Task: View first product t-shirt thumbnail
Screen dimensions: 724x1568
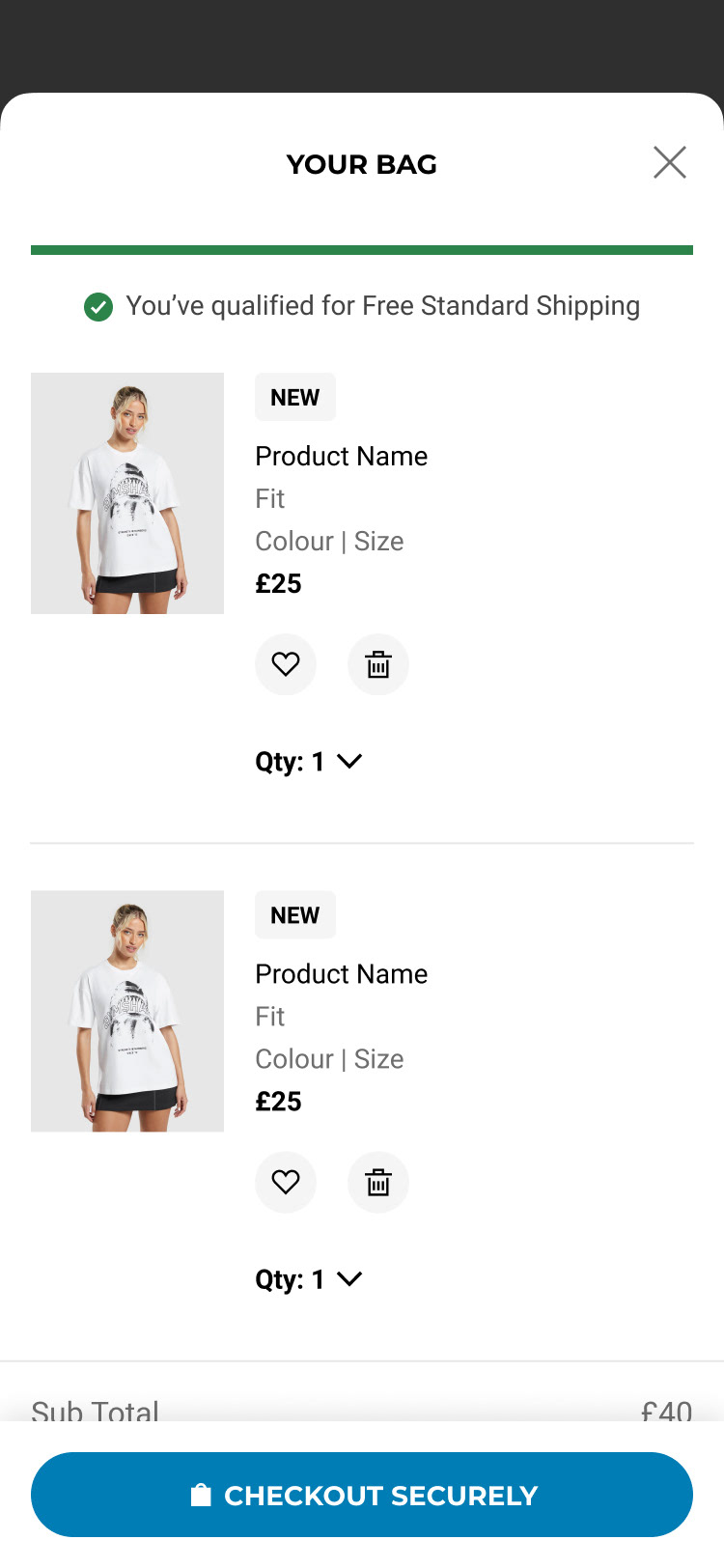Action: (127, 493)
